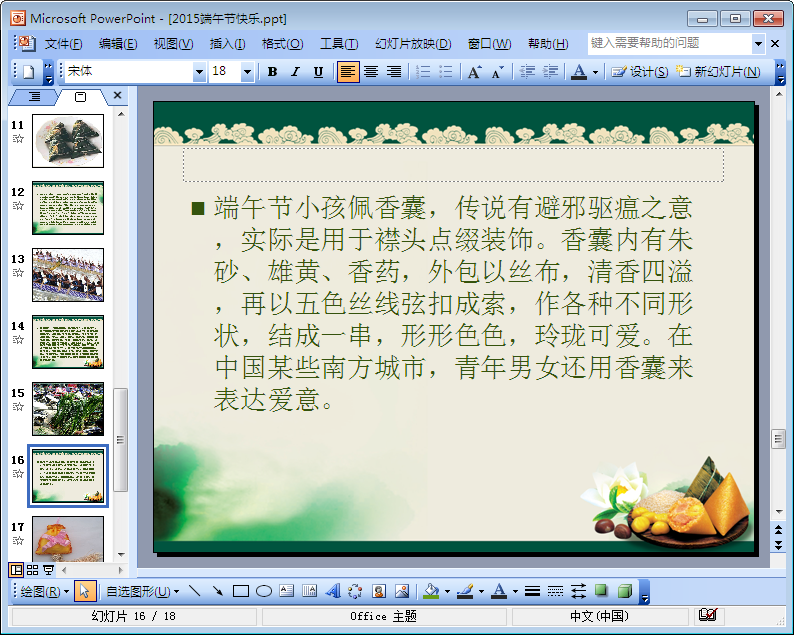
Task: Toggle numbered list formatting
Action: pyautogui.click(x=423, y=72)
